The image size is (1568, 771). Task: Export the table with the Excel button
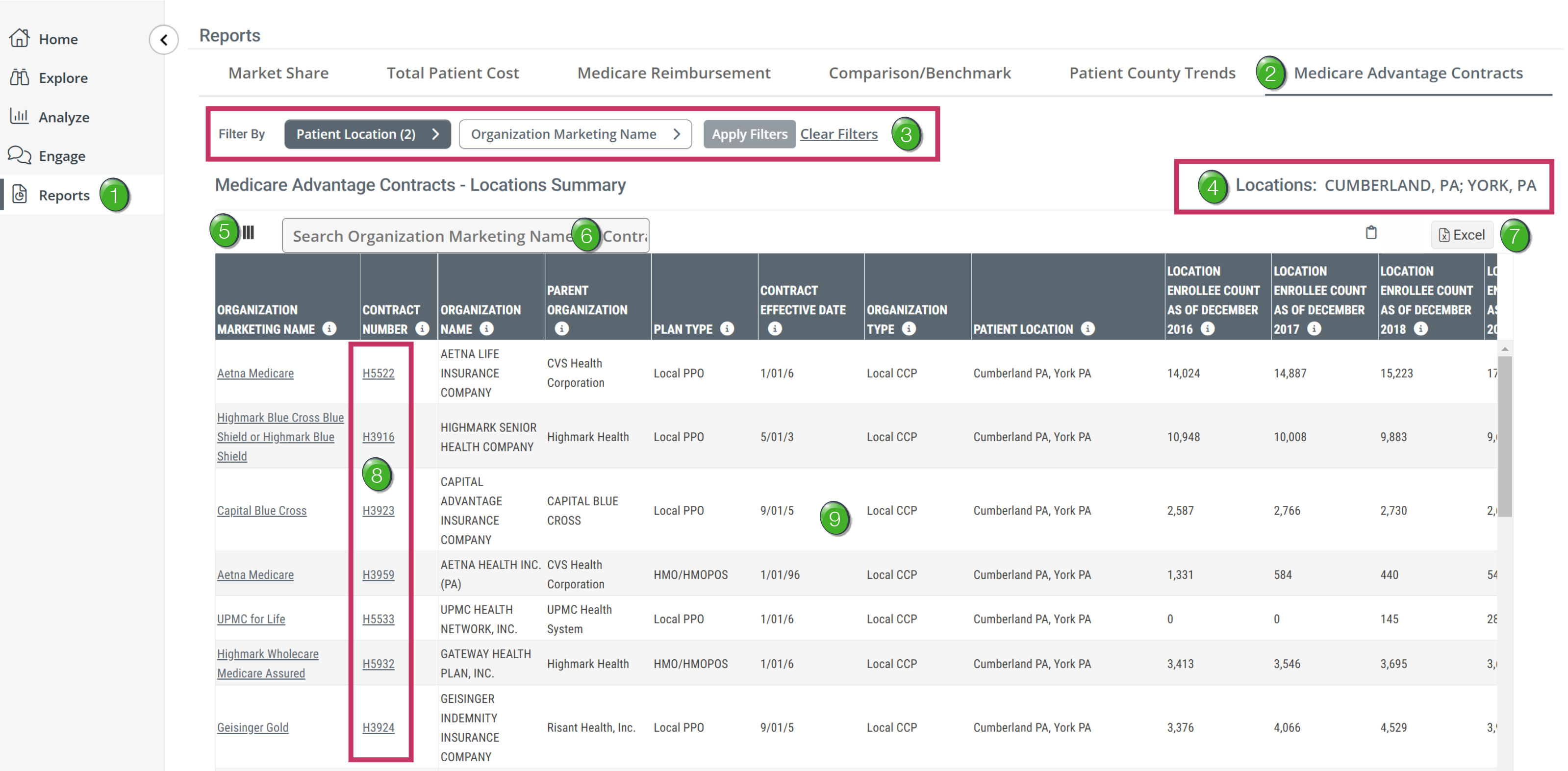[x=1462, y=235]
